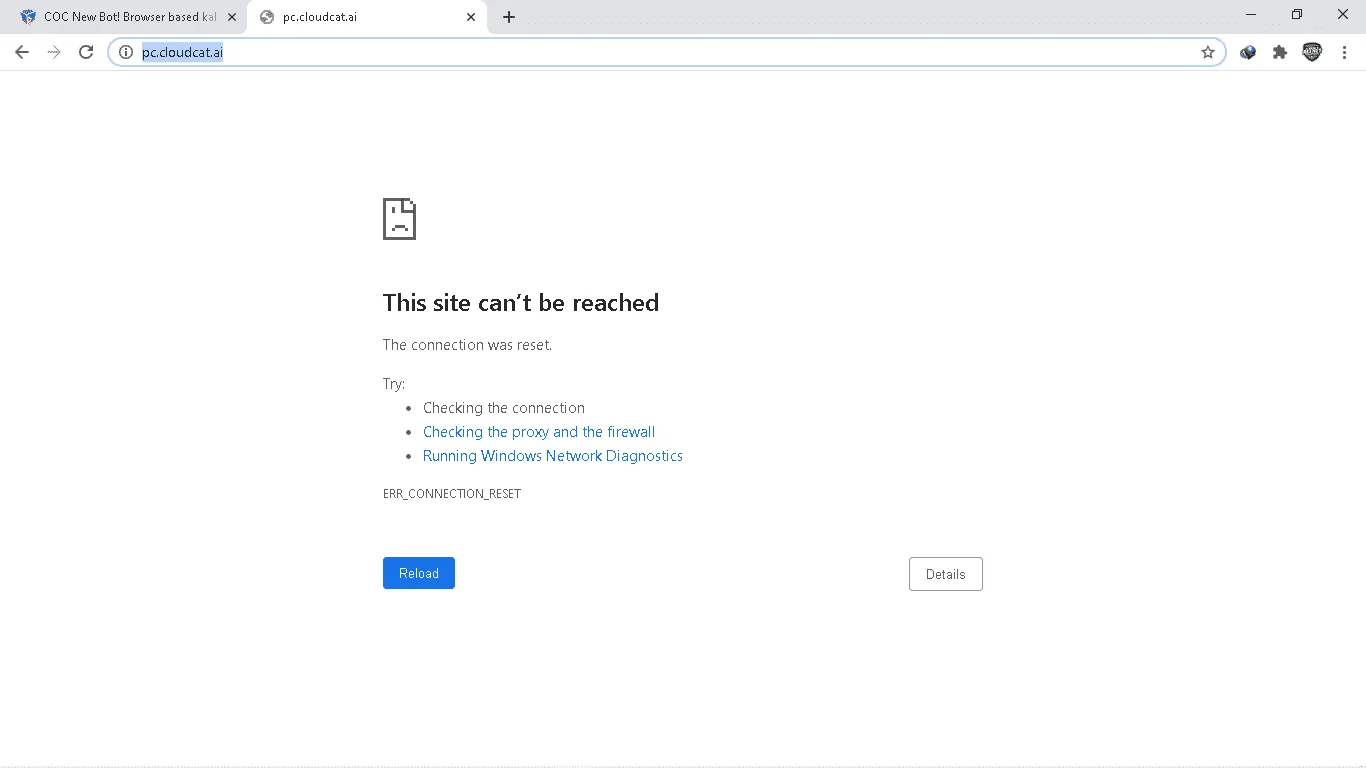Click the This site can't be reached heading
1366x768 pixels.
[x=521, y=303]
